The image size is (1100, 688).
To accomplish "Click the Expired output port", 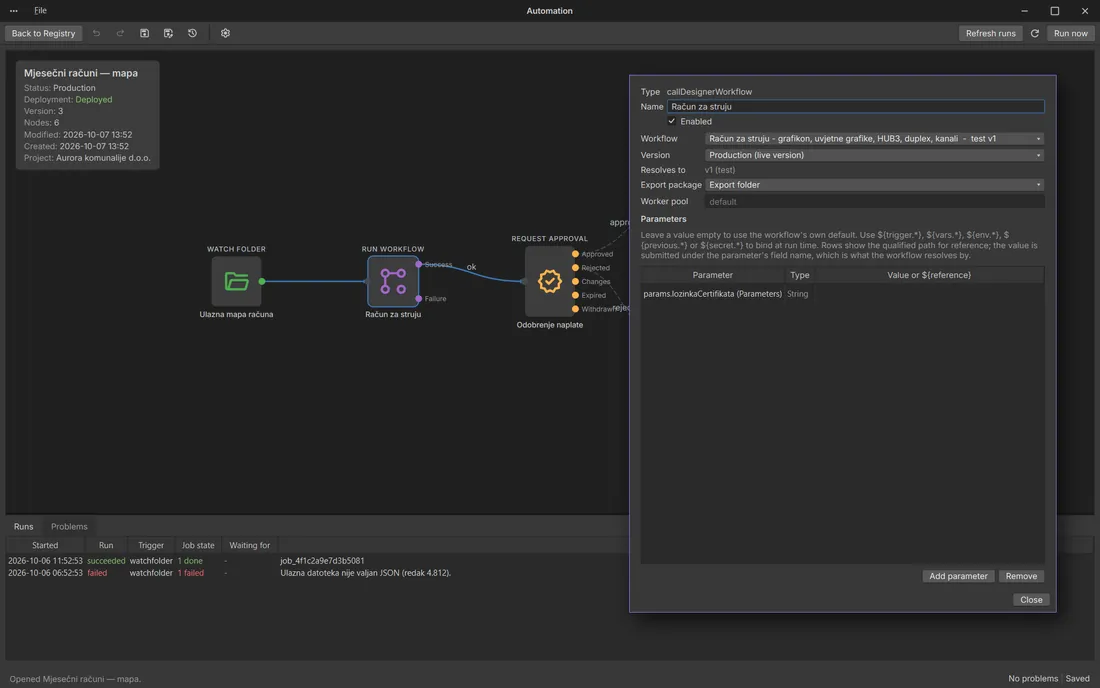I will point(575,295).
